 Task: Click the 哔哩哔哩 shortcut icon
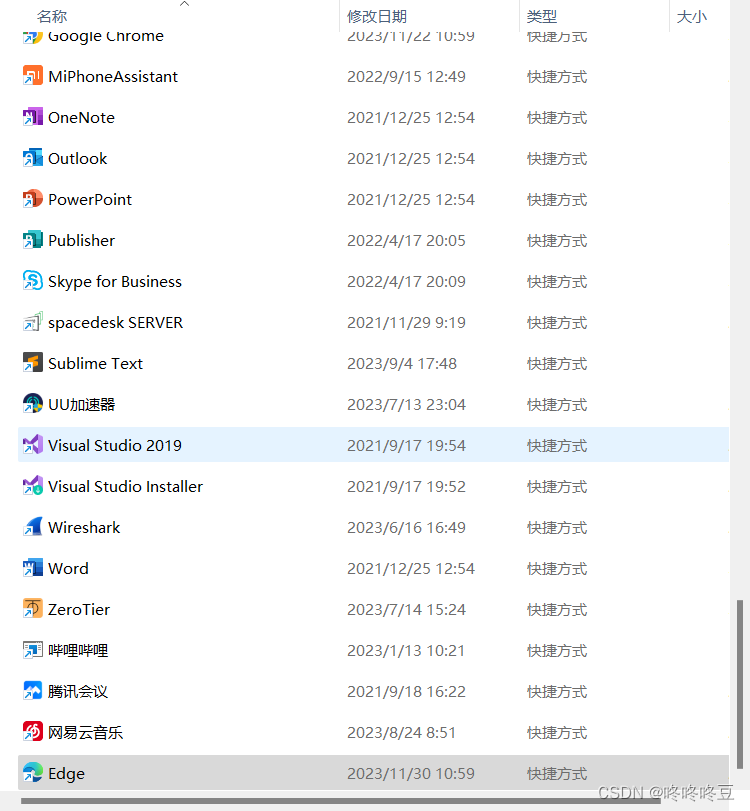pyautogui.click(x=33, y=650)
